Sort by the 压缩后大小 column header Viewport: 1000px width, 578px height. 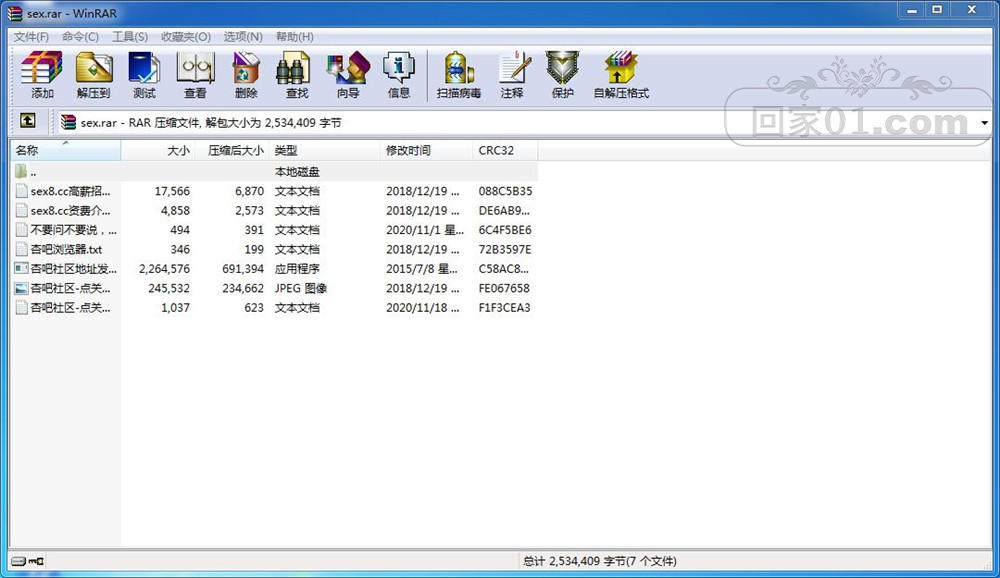pos(232,151)
